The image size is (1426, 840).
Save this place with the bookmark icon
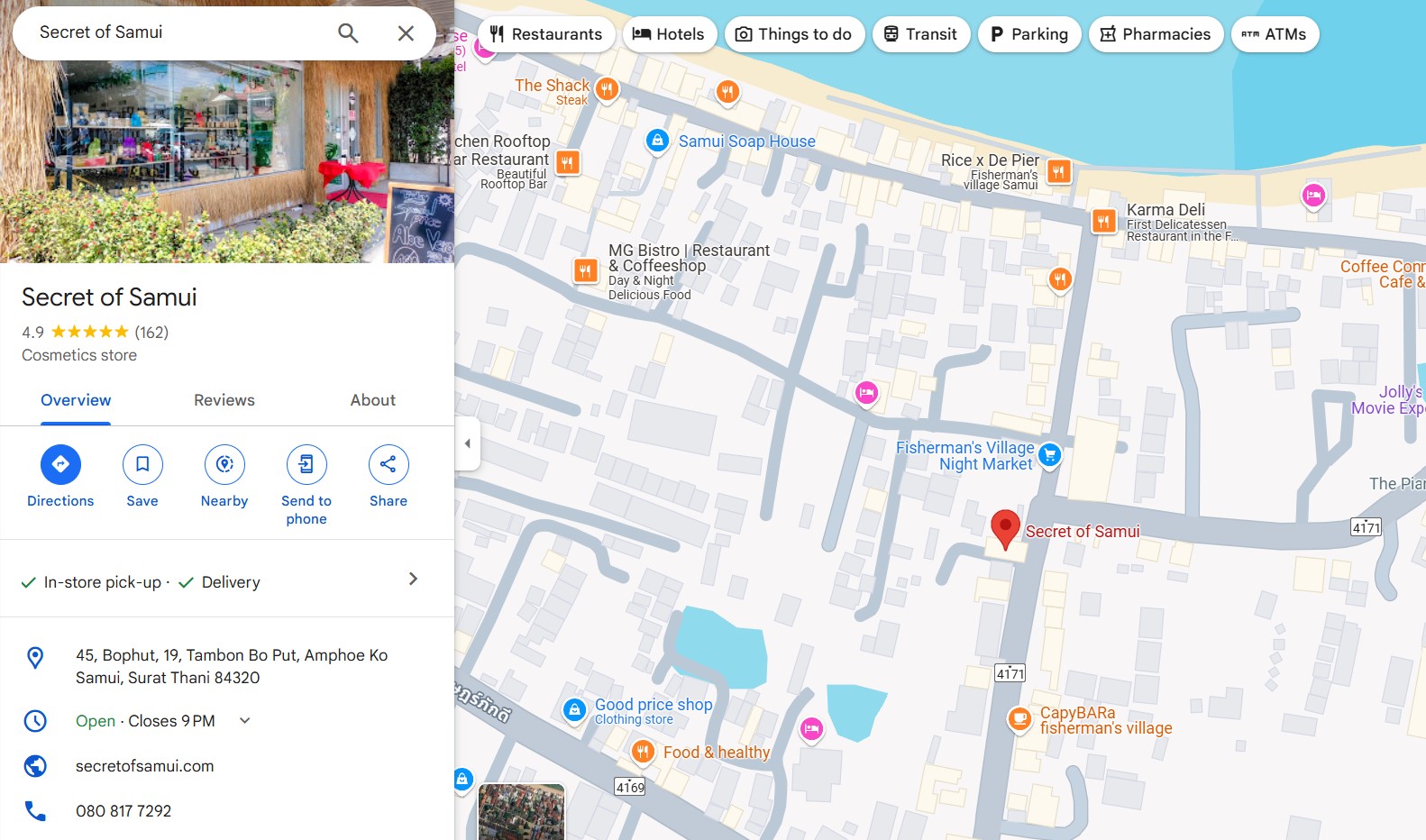[142, 464]
